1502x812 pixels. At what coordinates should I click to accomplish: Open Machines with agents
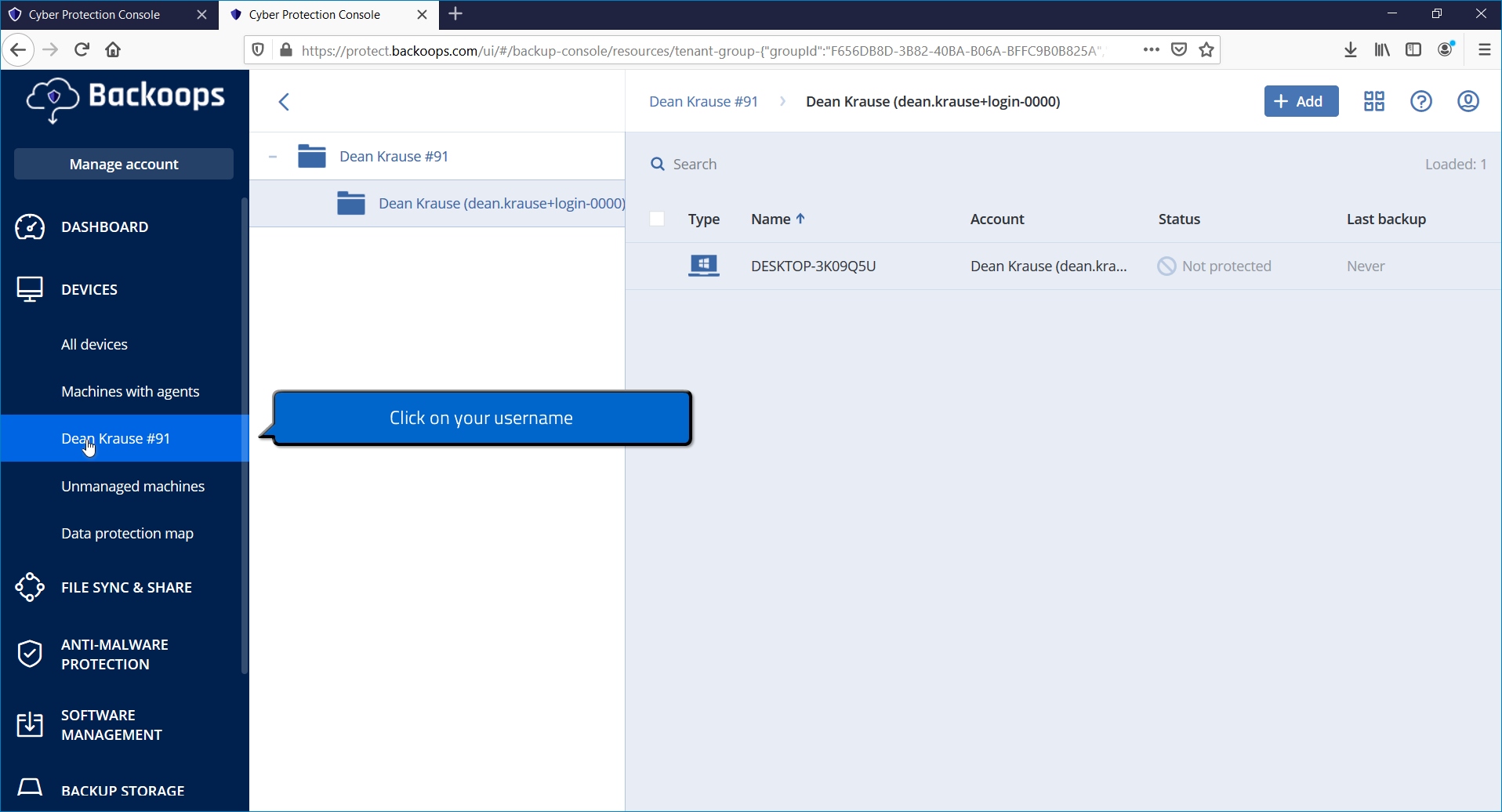tap(130, 391)
